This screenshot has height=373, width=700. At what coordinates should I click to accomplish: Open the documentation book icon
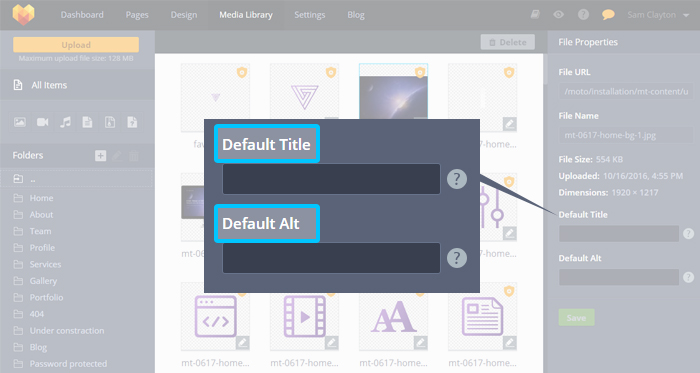pos(535,15)
